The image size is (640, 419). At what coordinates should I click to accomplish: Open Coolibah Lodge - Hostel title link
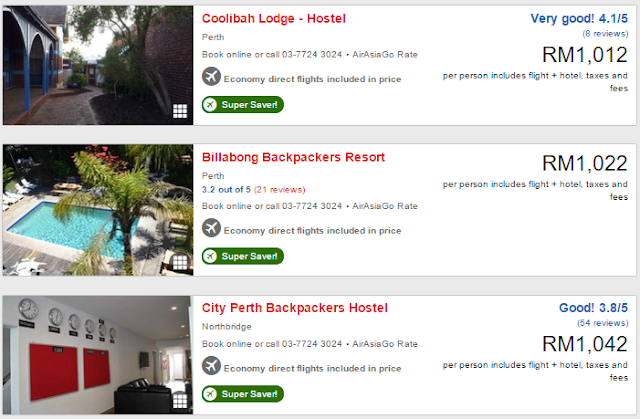tap(274, 18)
